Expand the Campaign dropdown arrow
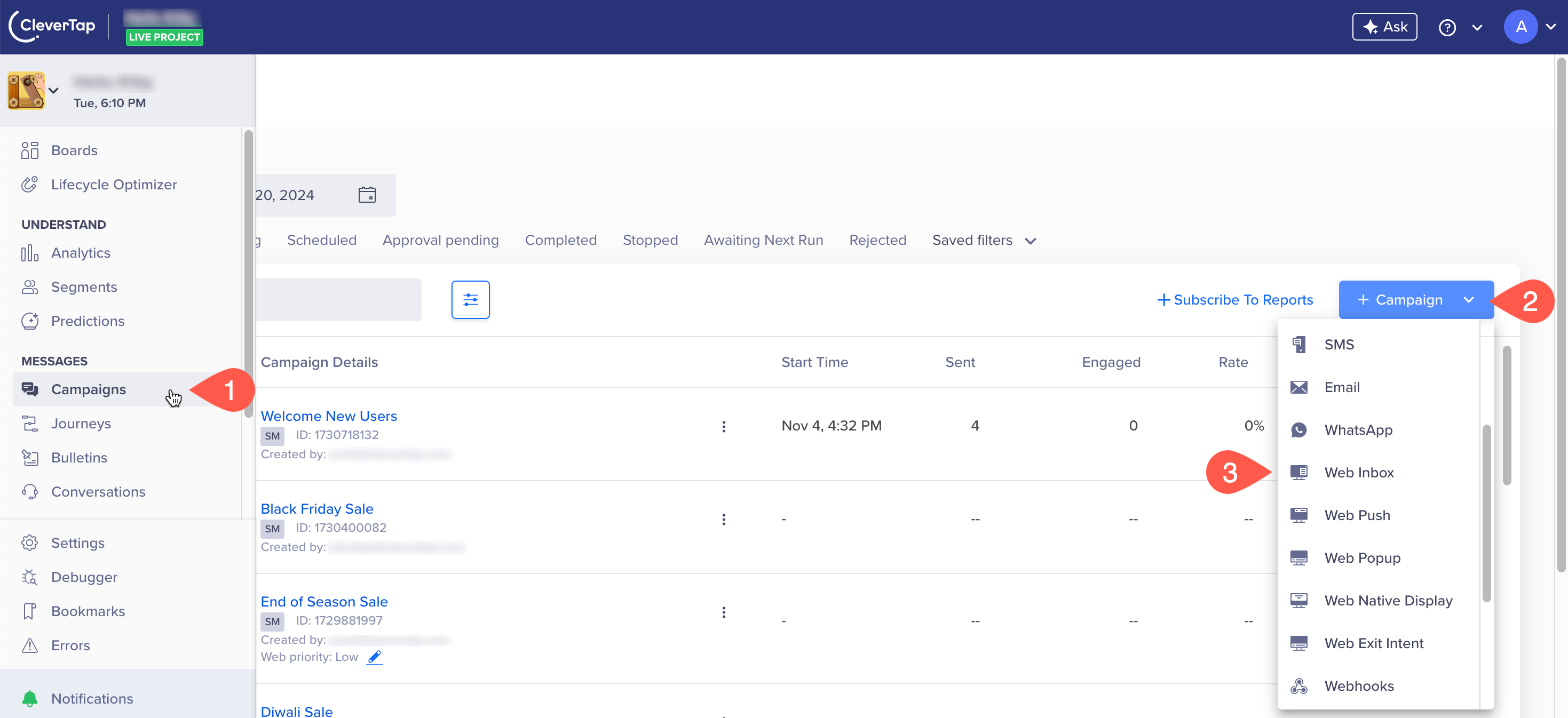Viewport: 1568px width, 718px height. 1468,299
